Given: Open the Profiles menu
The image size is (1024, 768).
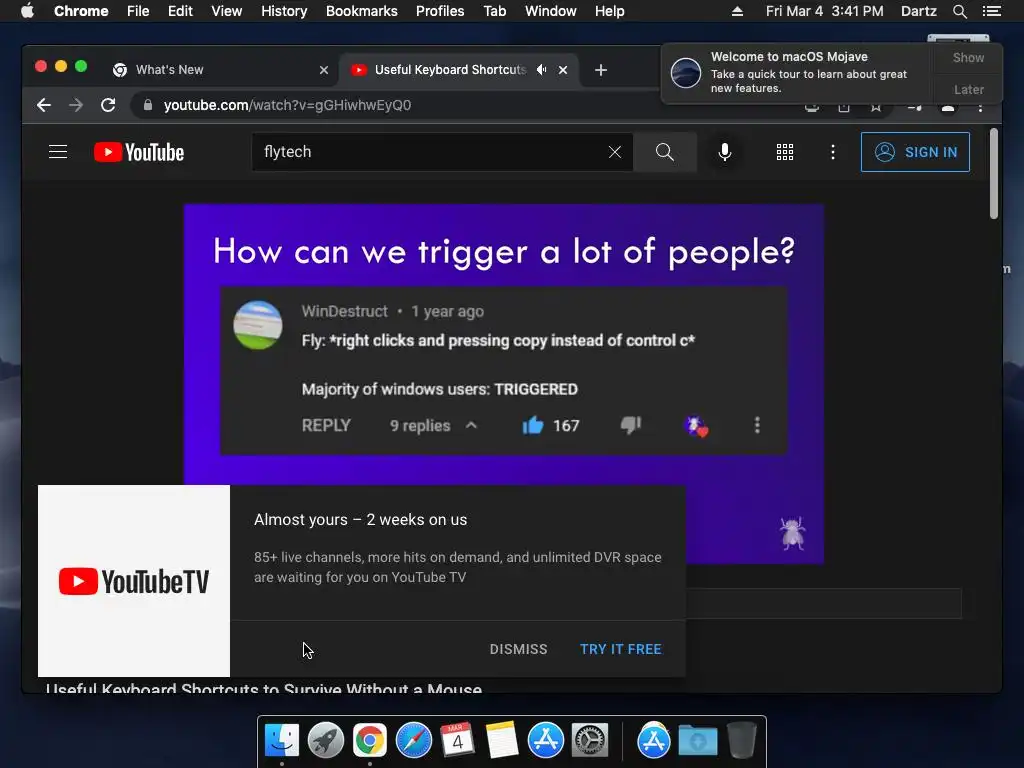Looking at the screenshot, I should (x=440, y=11).
